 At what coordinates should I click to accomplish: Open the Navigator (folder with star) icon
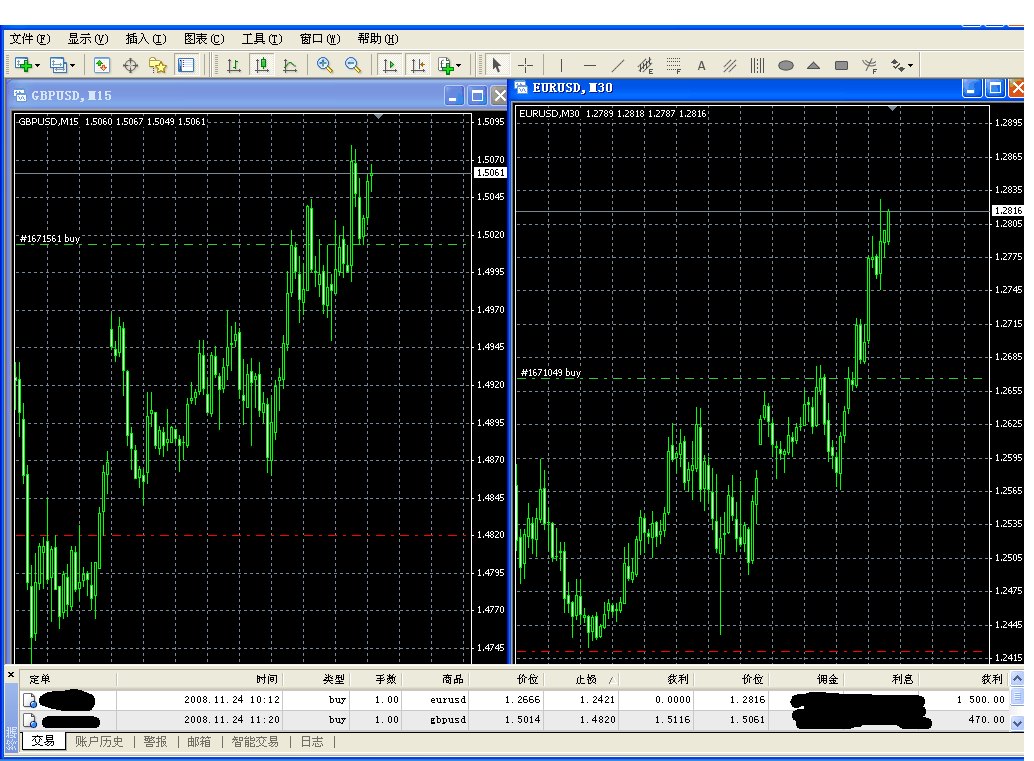pyautogui.click(x=158, y=65)
